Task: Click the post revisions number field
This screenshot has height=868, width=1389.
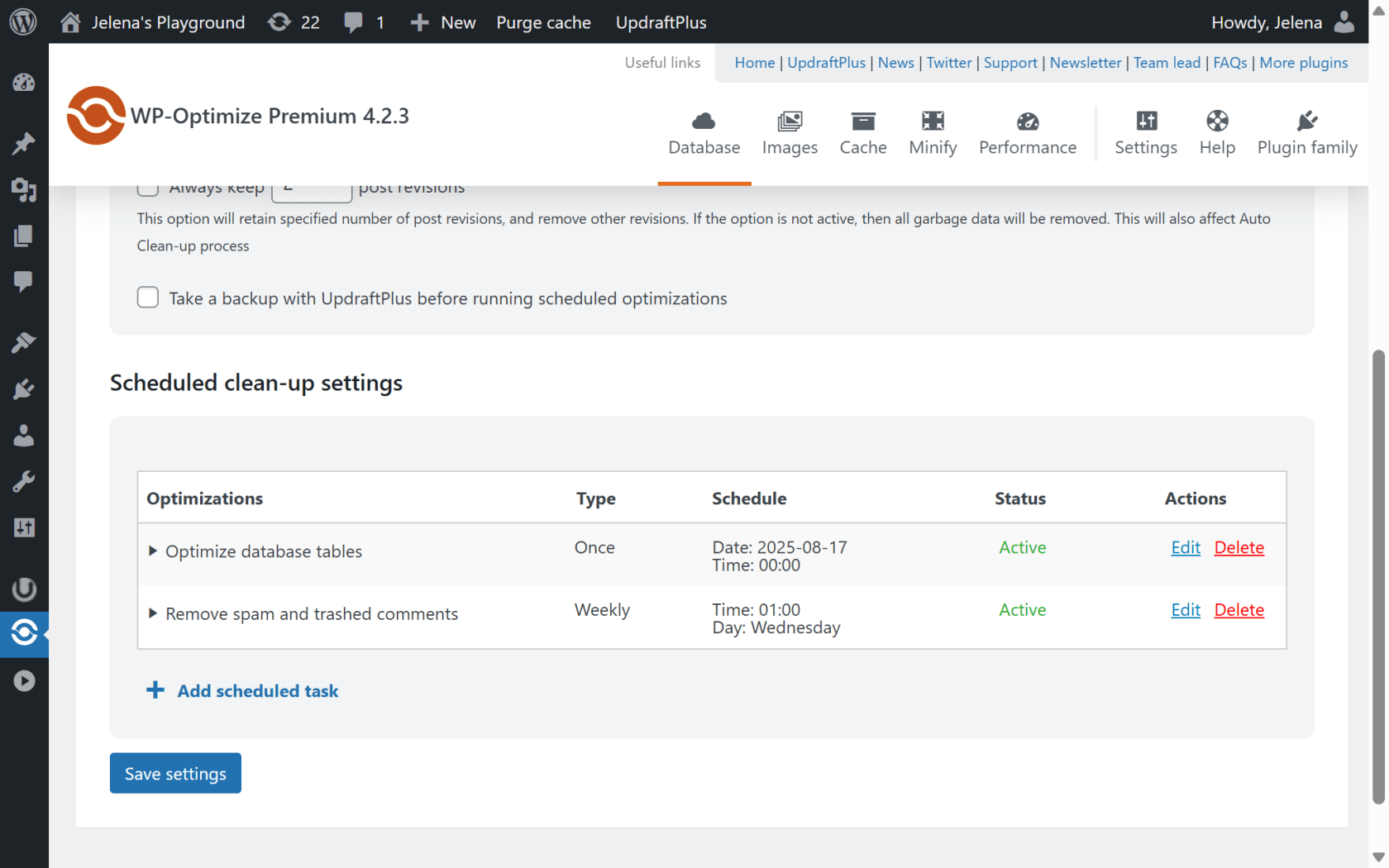Action: pyautogui.click(x=312, y=191)
